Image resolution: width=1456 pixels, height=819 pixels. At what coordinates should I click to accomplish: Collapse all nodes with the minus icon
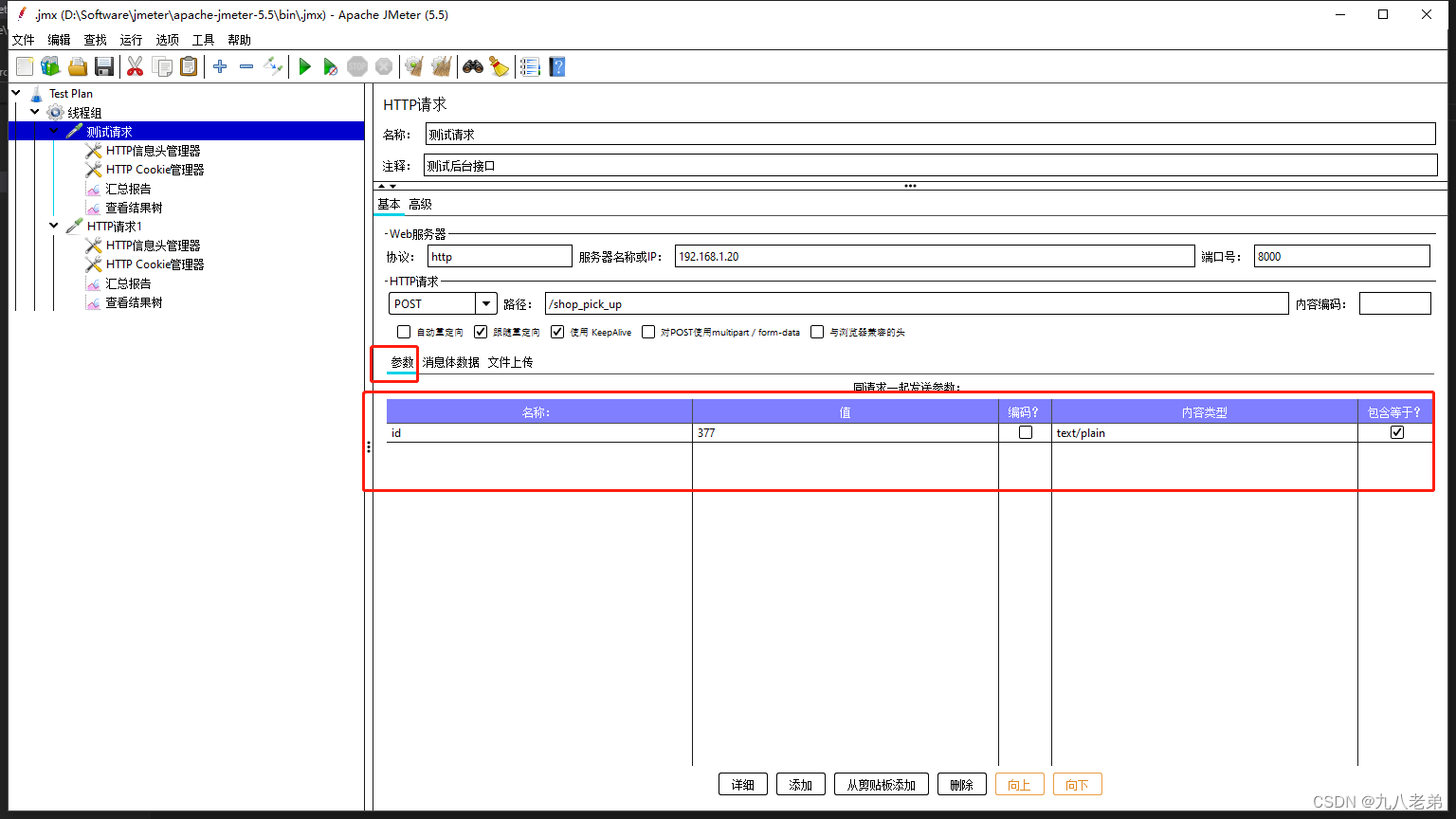coord(246,66)
